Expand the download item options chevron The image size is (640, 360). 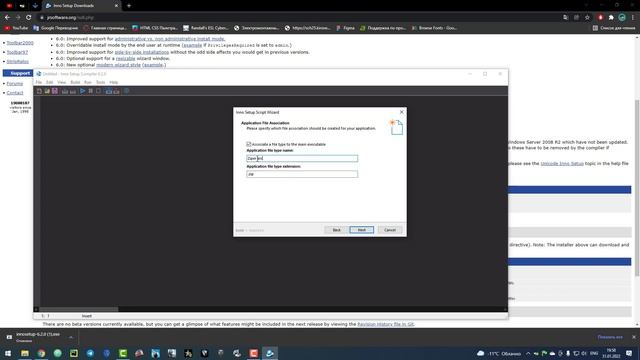coord(71,337)
